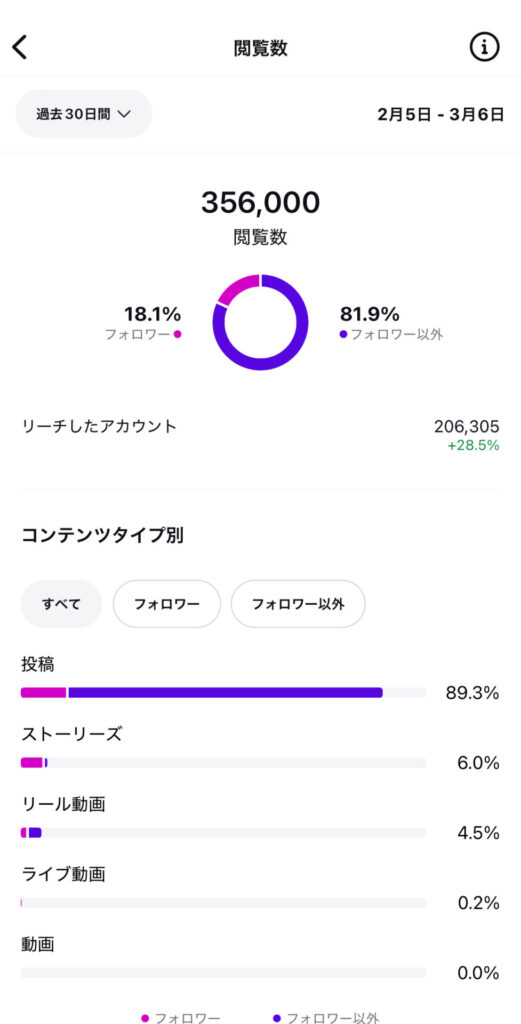Image resolution: width=521 pixels, height=1024 pixels.
Task: Click the 356,000 閲覧数 total
Action: 260,202
